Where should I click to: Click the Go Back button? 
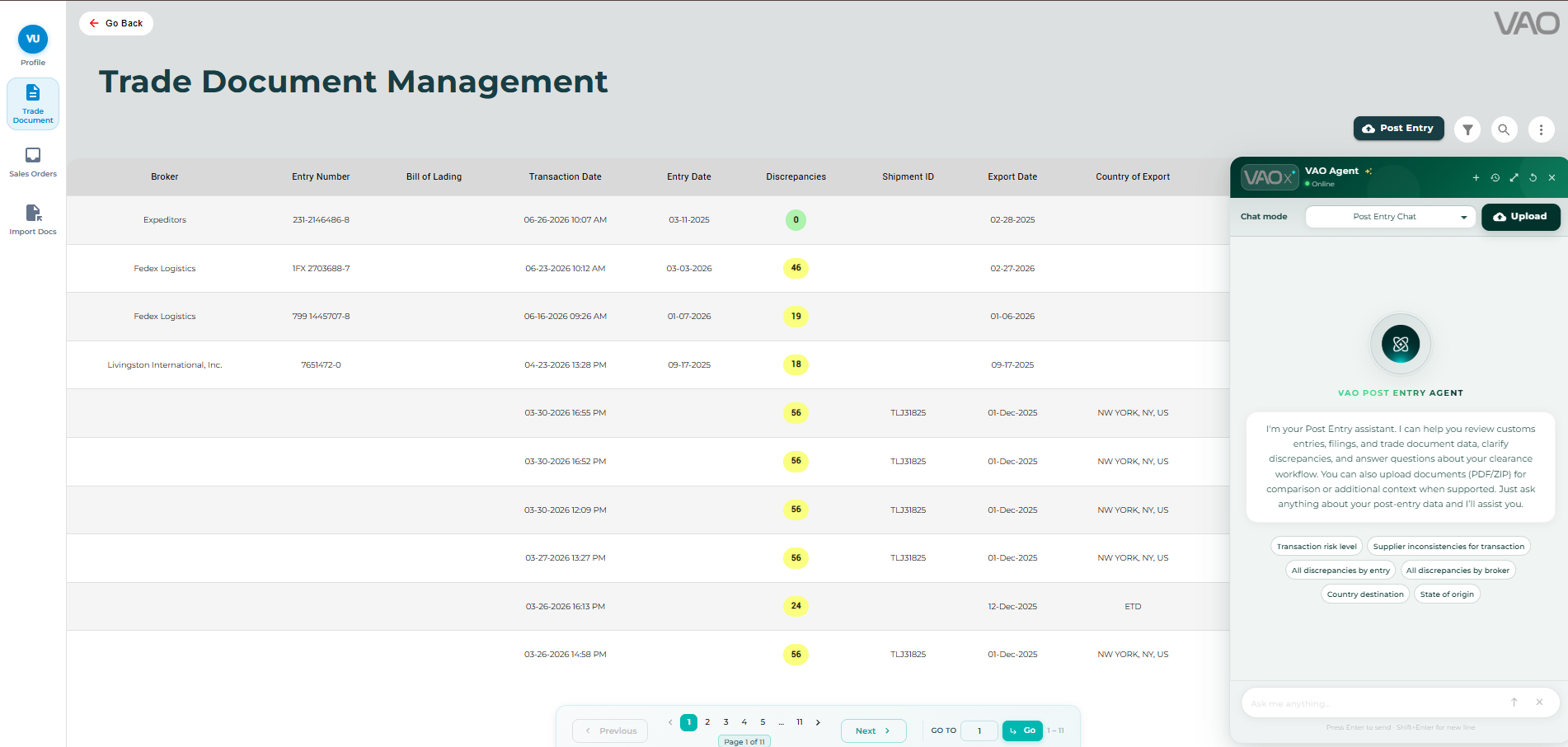116,23
